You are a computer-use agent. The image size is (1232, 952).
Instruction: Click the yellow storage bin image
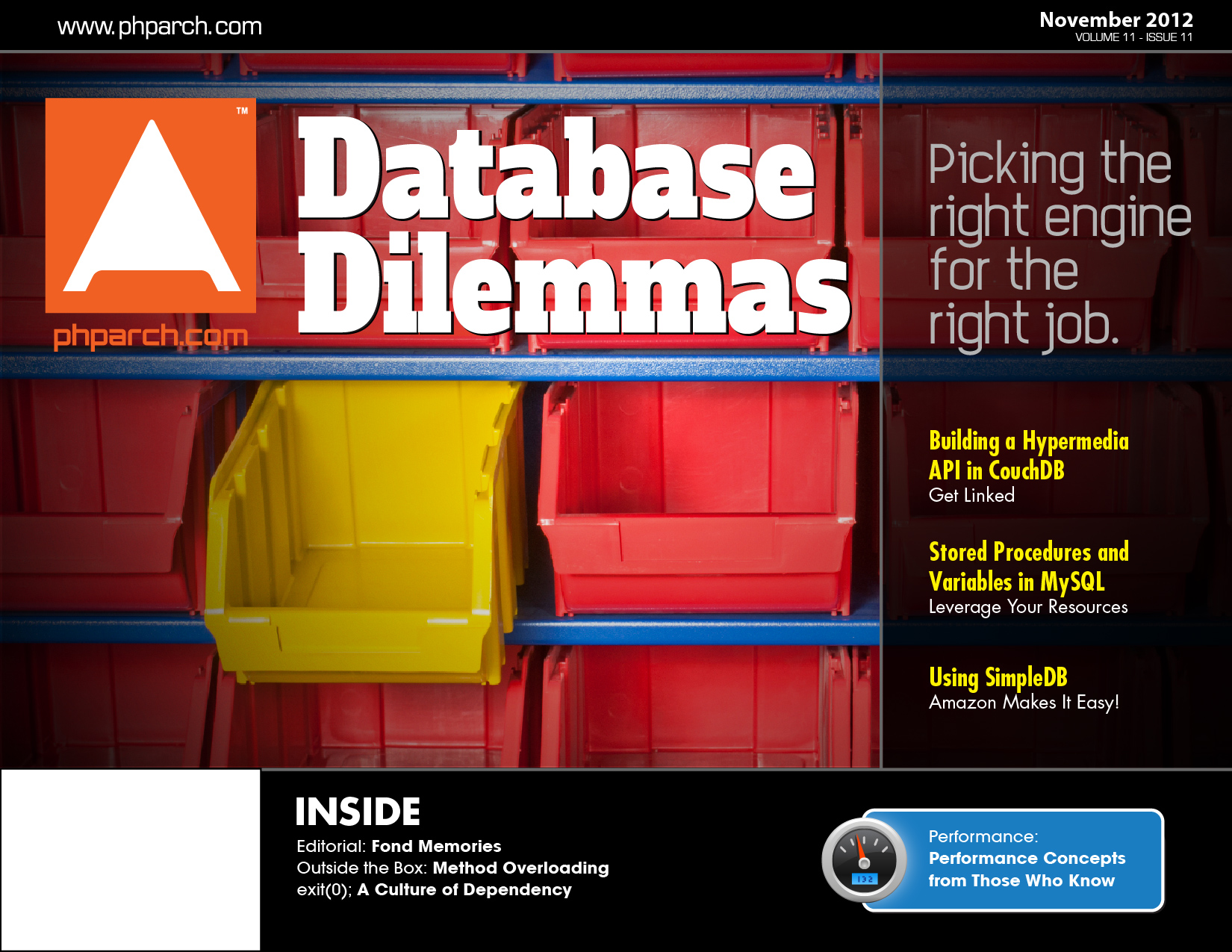point(362,532)
